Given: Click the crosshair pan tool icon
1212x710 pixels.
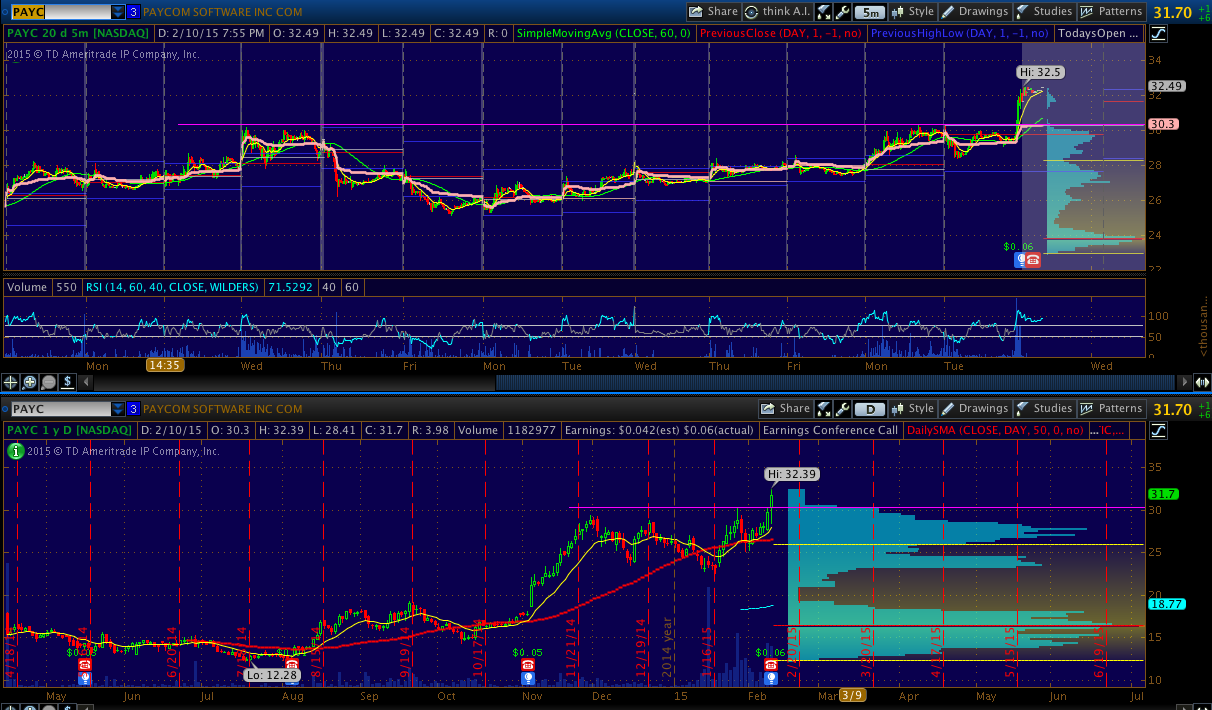Looking at the screenshot, I should 11,382.
